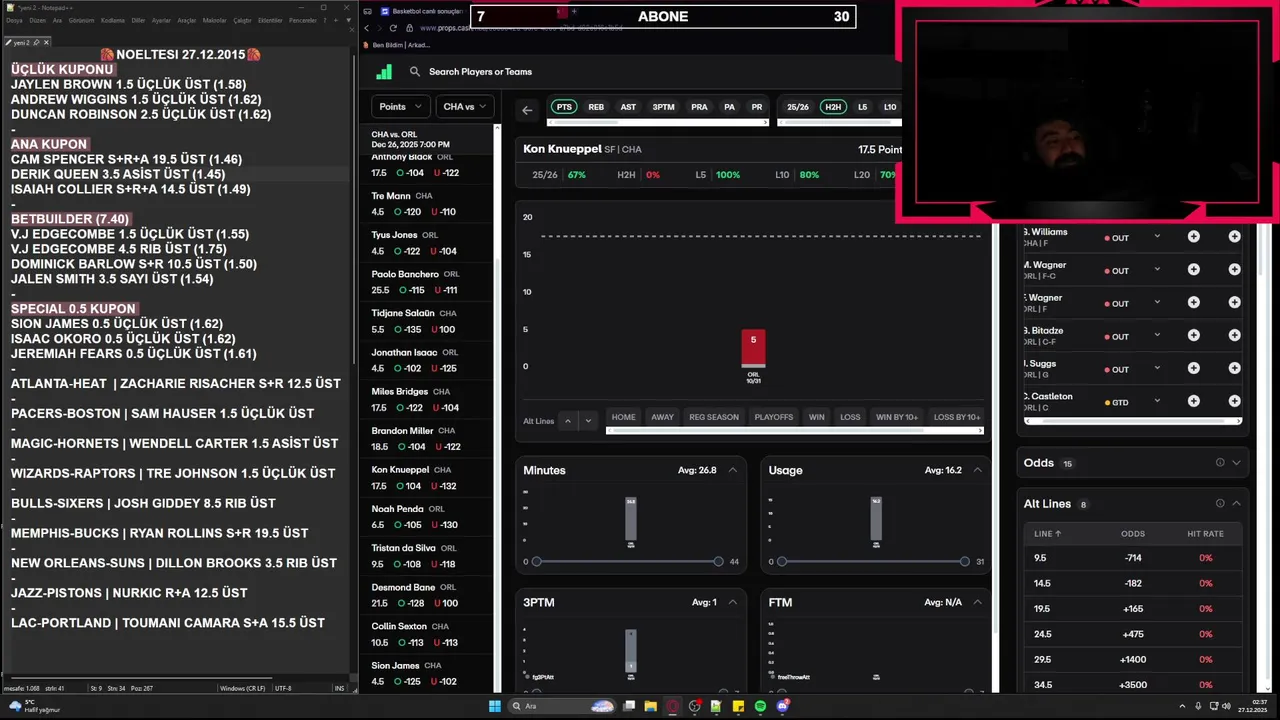Screen dimensions: 1280x720
Task: Click the search magnifier icon beside Search Players
Action: click(x=415, y=72)
